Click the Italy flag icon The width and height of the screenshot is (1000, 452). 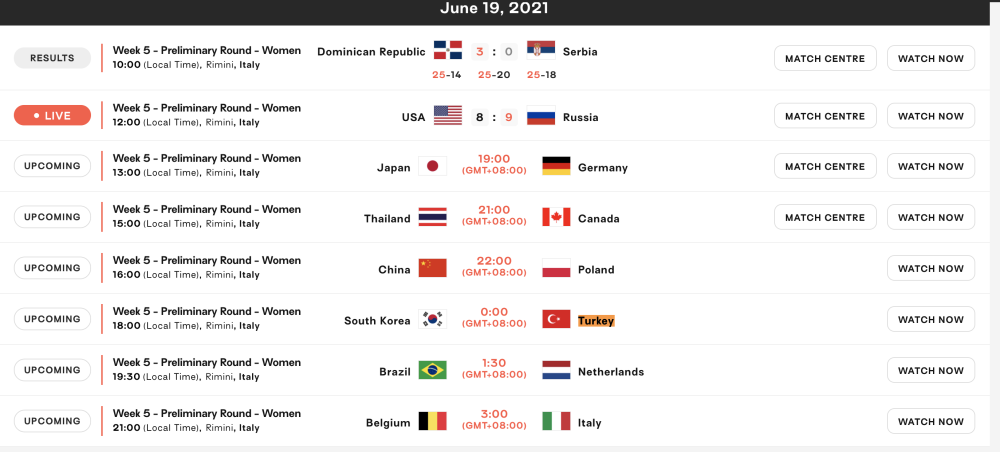[x=556, y=421]
